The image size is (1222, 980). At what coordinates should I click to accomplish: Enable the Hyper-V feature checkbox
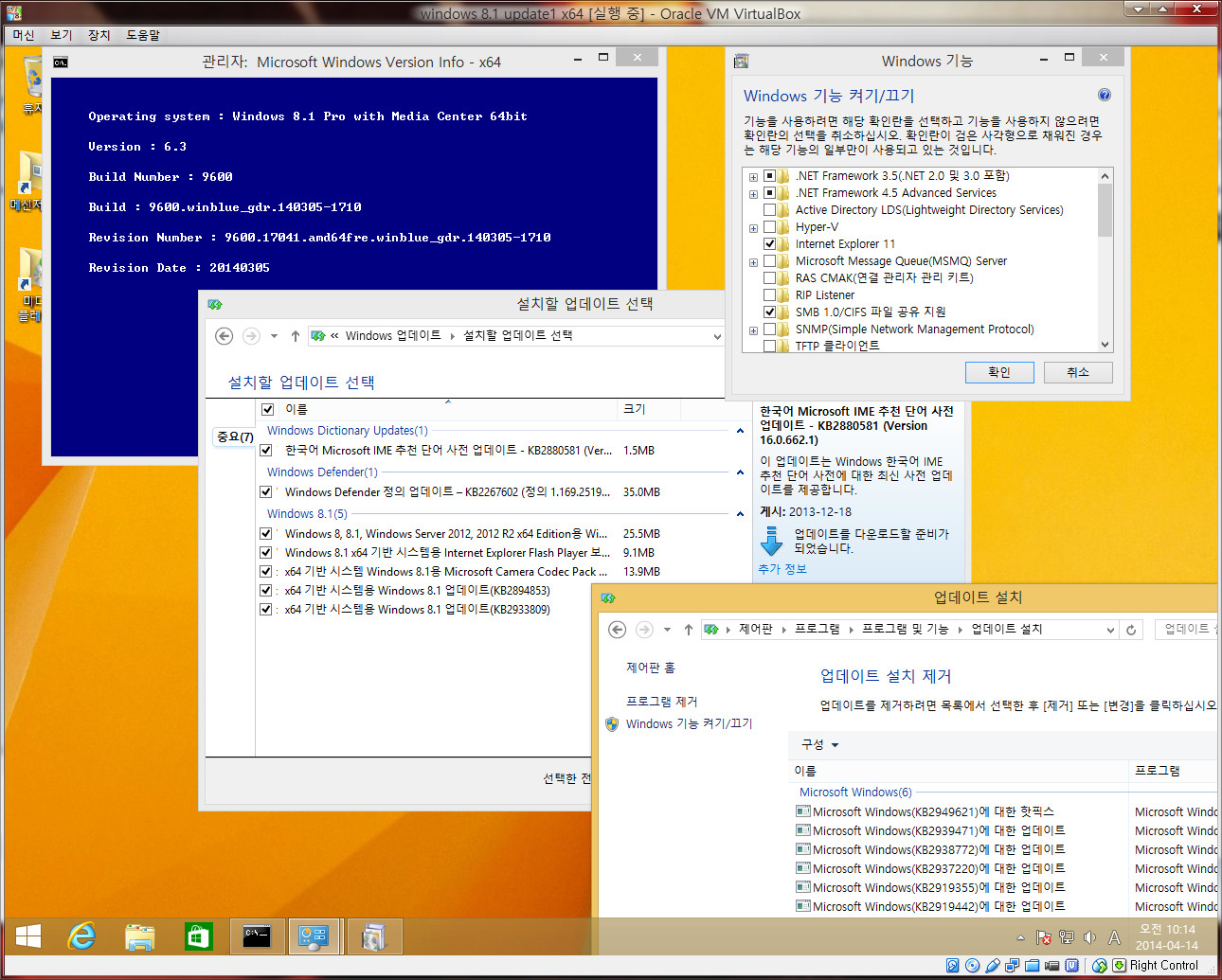point(769,227)
